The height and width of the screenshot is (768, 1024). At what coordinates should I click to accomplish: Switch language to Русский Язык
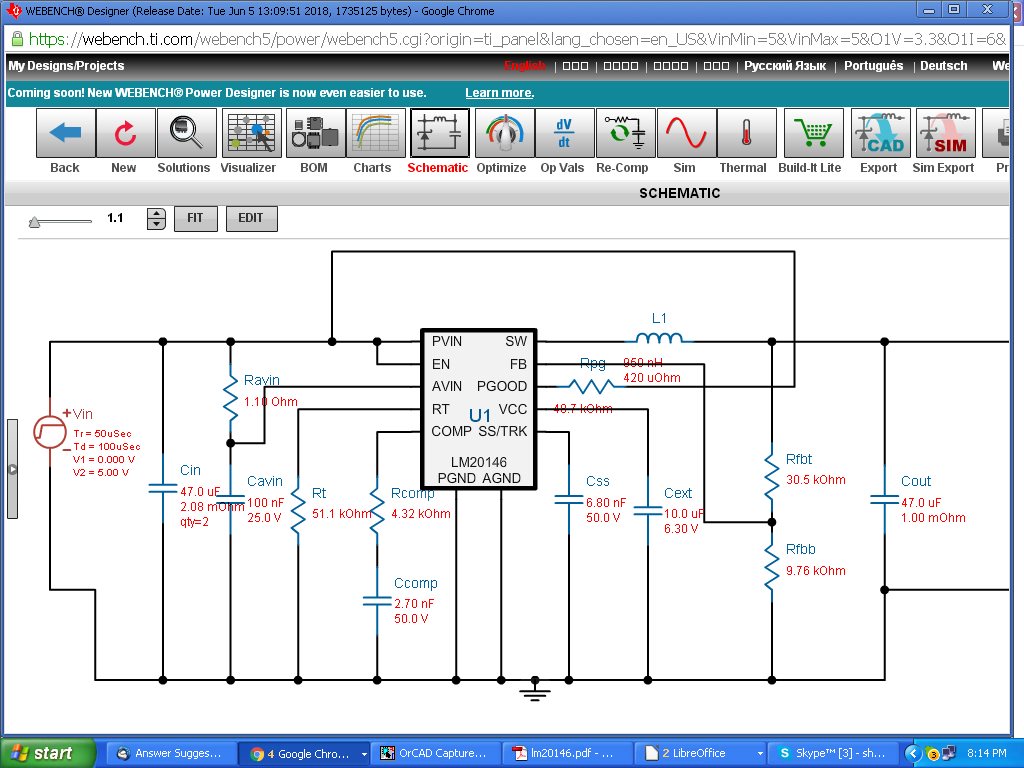(785, 65)
